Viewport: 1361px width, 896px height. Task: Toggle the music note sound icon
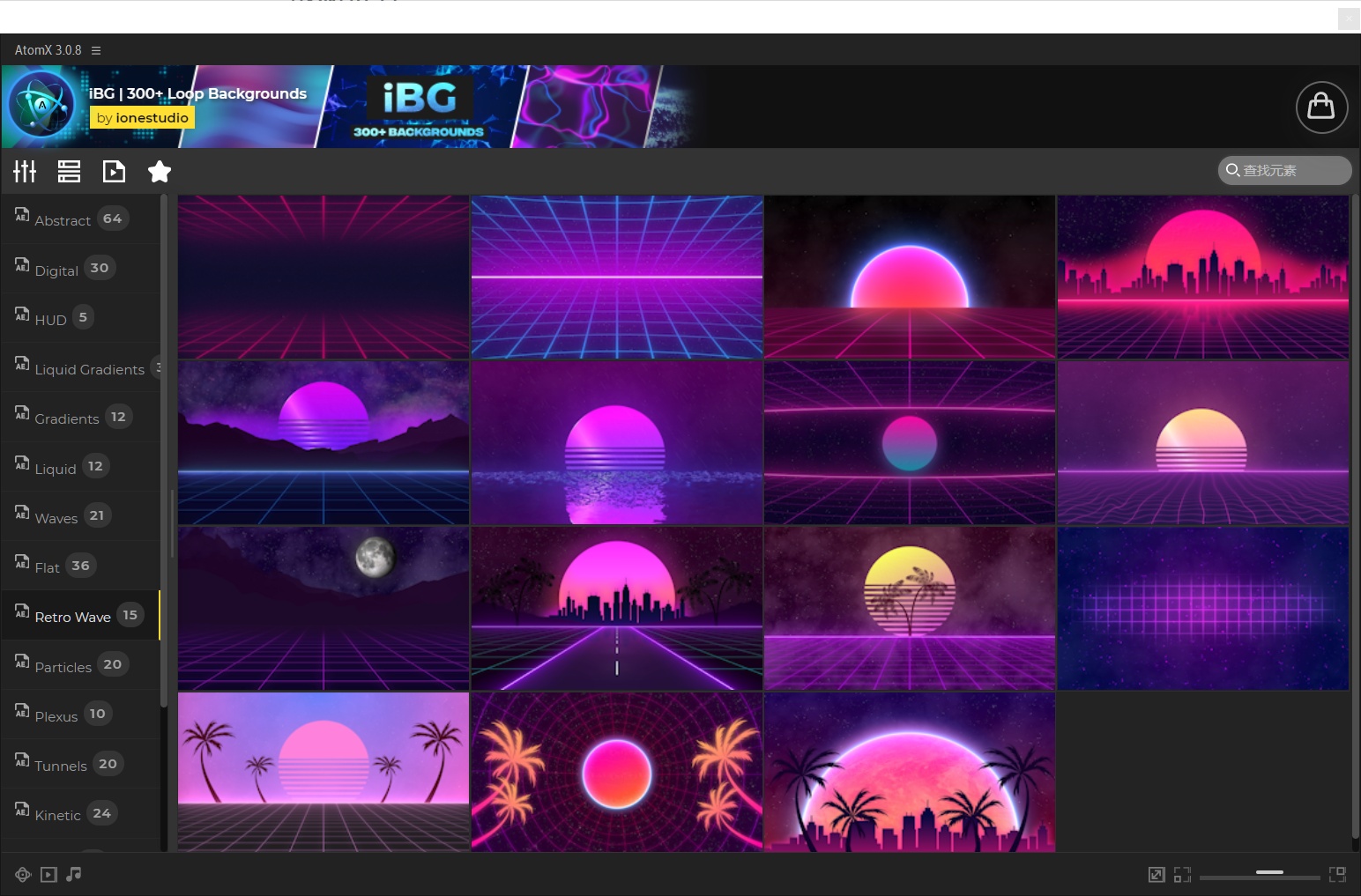(74, 874)
